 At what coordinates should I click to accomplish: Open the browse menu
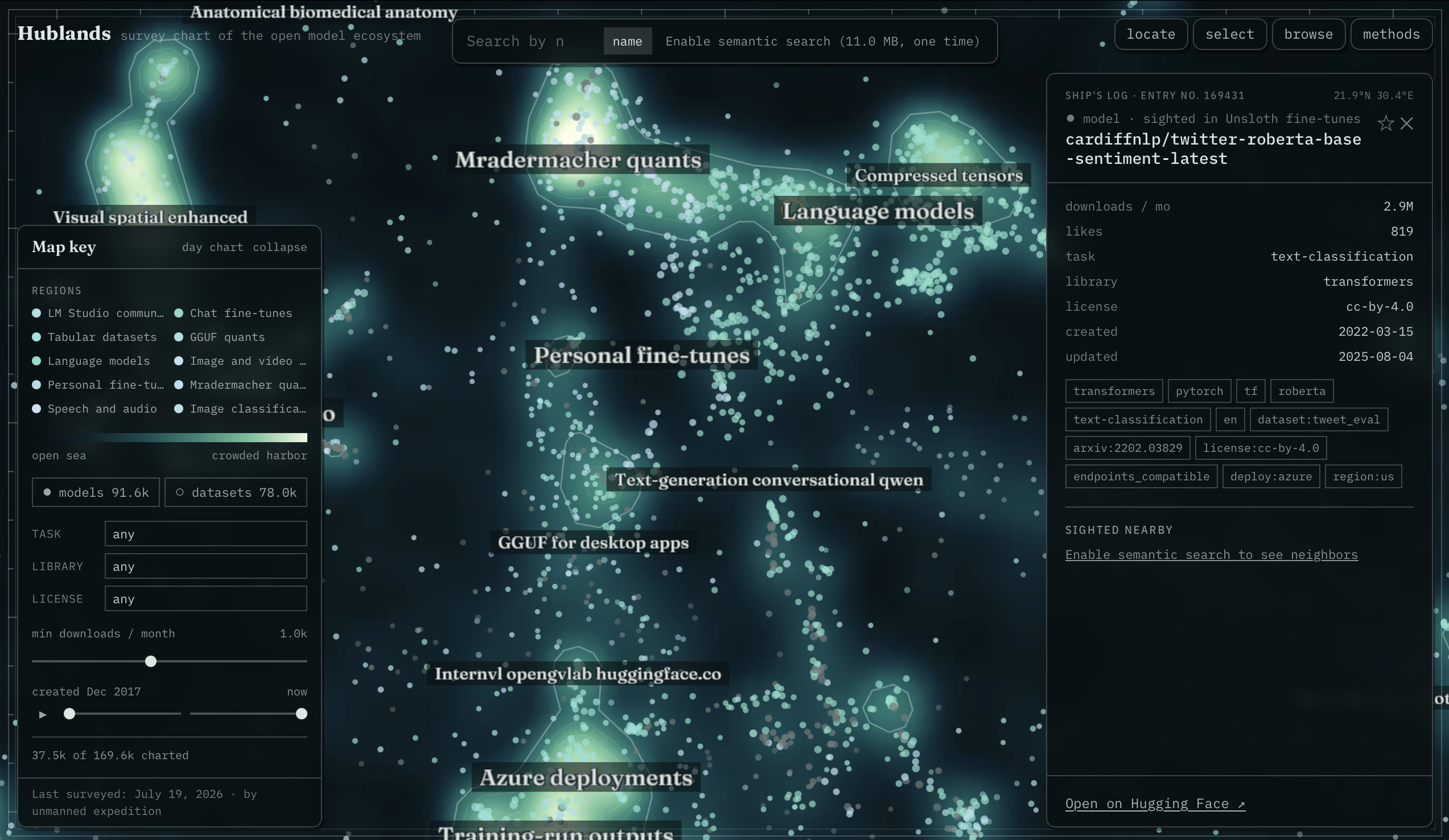[x=1308, y=34]
